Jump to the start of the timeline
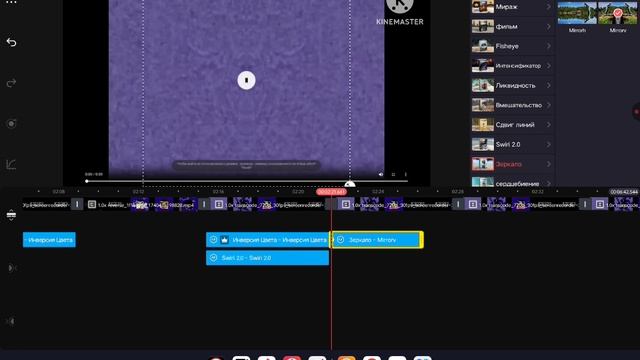Image resolution: width=640 pixels, height=360 pixels. 11,268
